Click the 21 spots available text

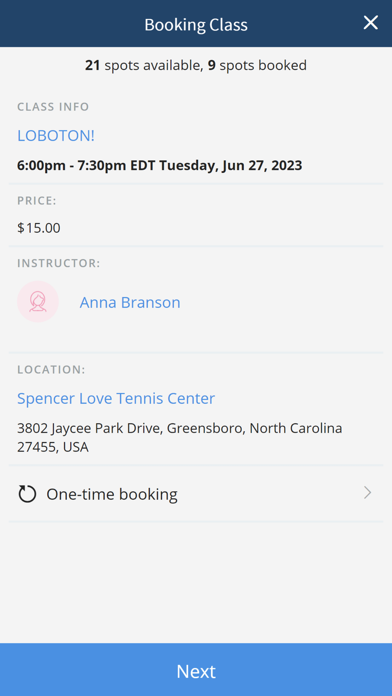coord(142,66)
